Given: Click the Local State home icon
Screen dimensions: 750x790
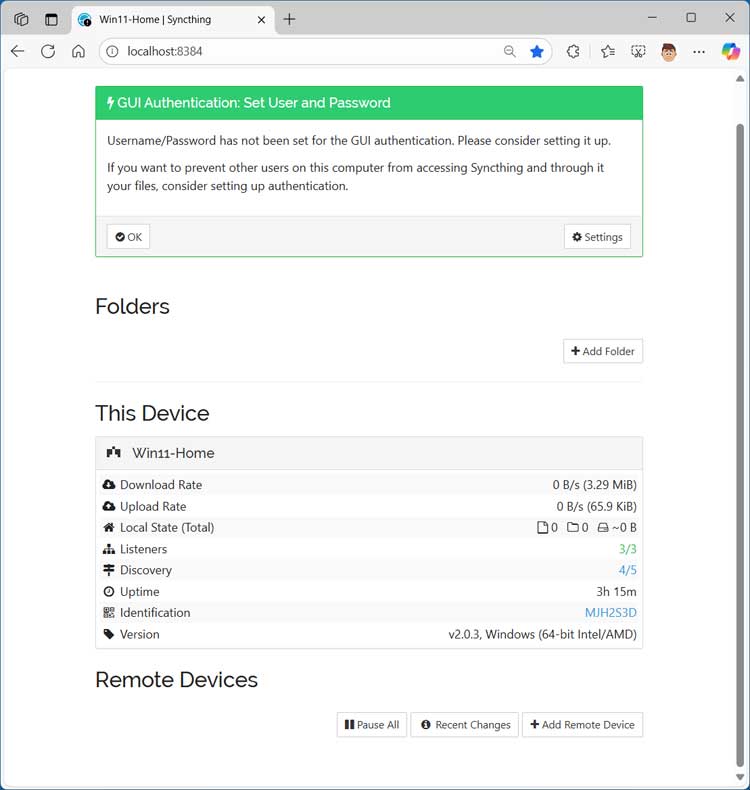Looking at the screenshot, I should click(x=109, y=528).
